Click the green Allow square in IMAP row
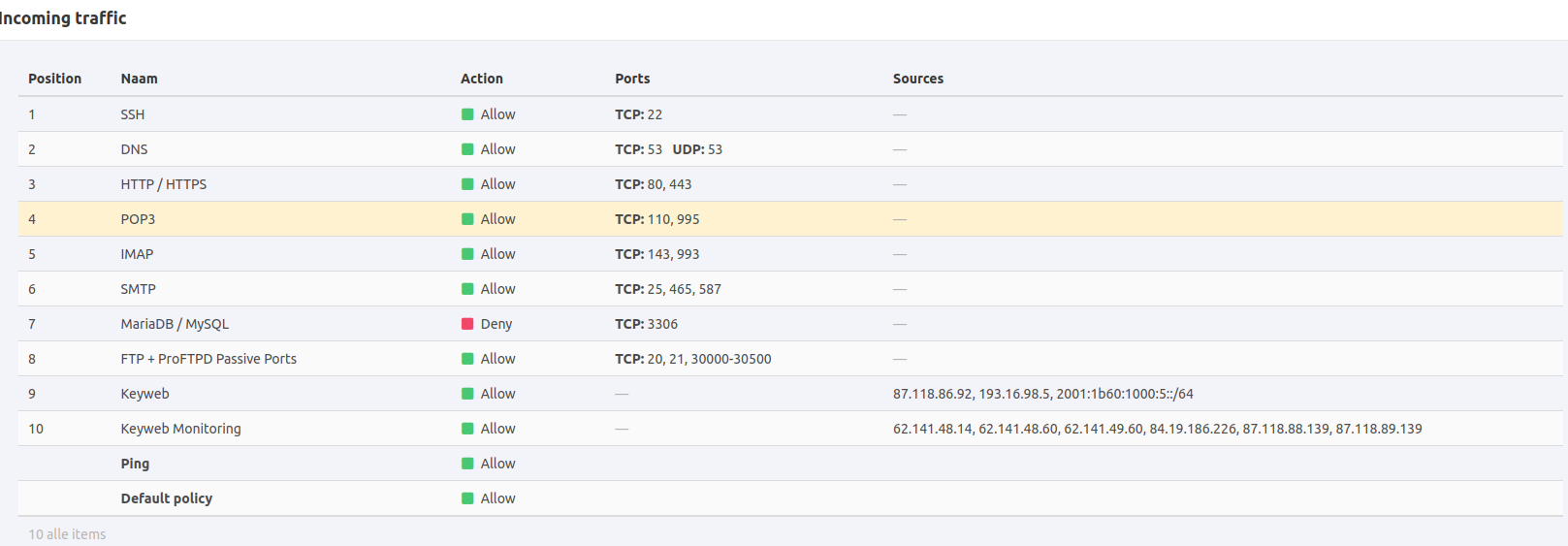 tap(467, 254)
